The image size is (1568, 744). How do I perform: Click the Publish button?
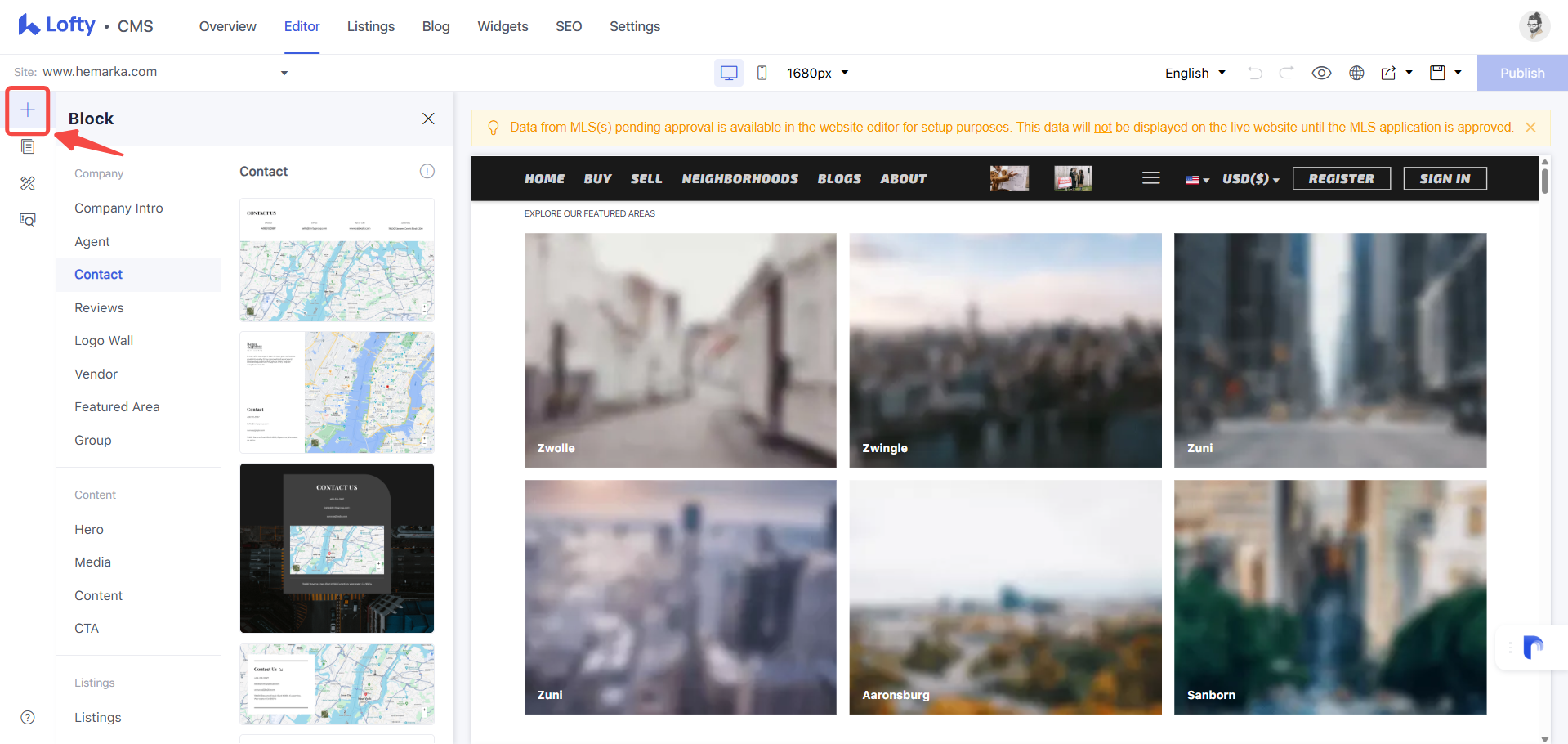(x=1522, y=73)
